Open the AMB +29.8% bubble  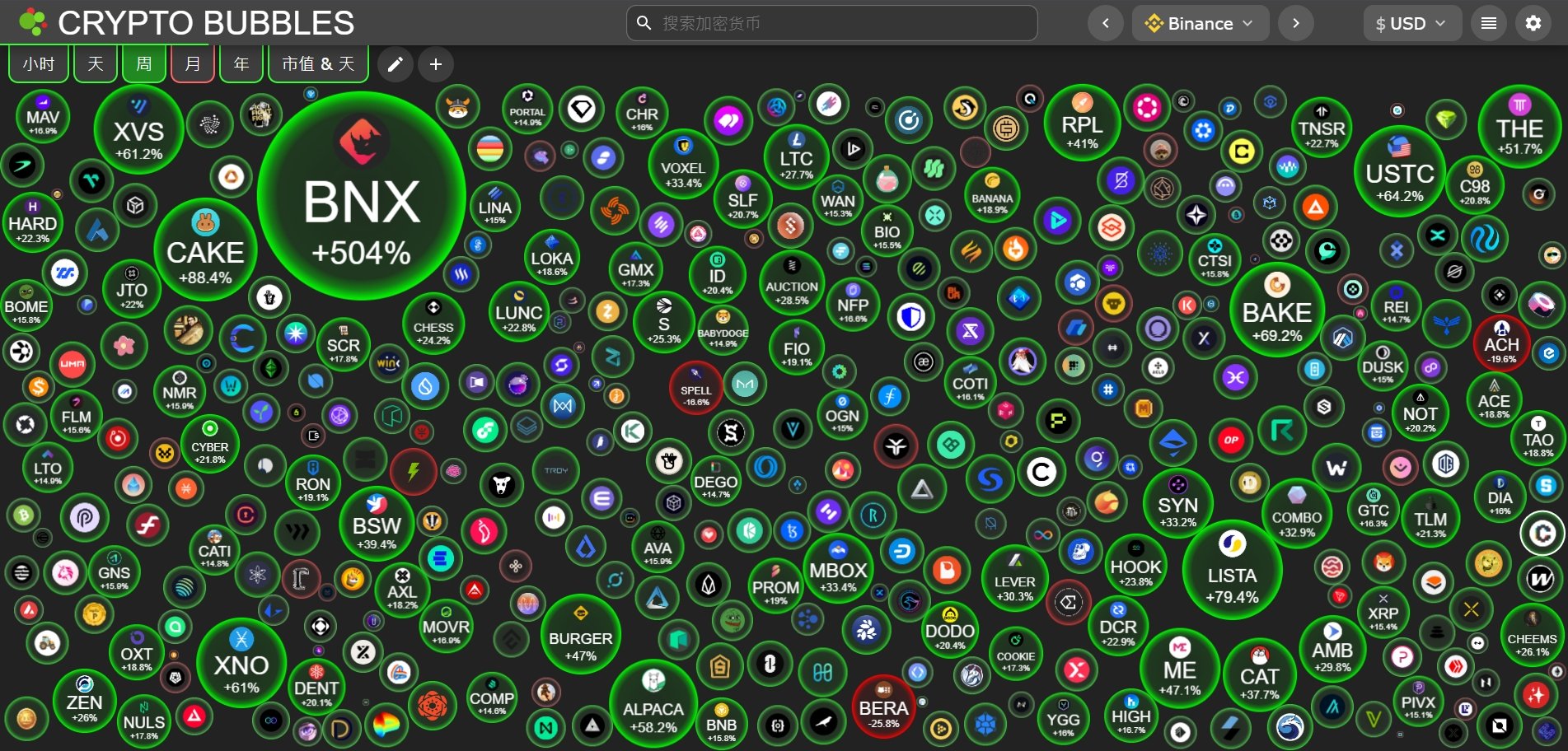pos(1332,650)
